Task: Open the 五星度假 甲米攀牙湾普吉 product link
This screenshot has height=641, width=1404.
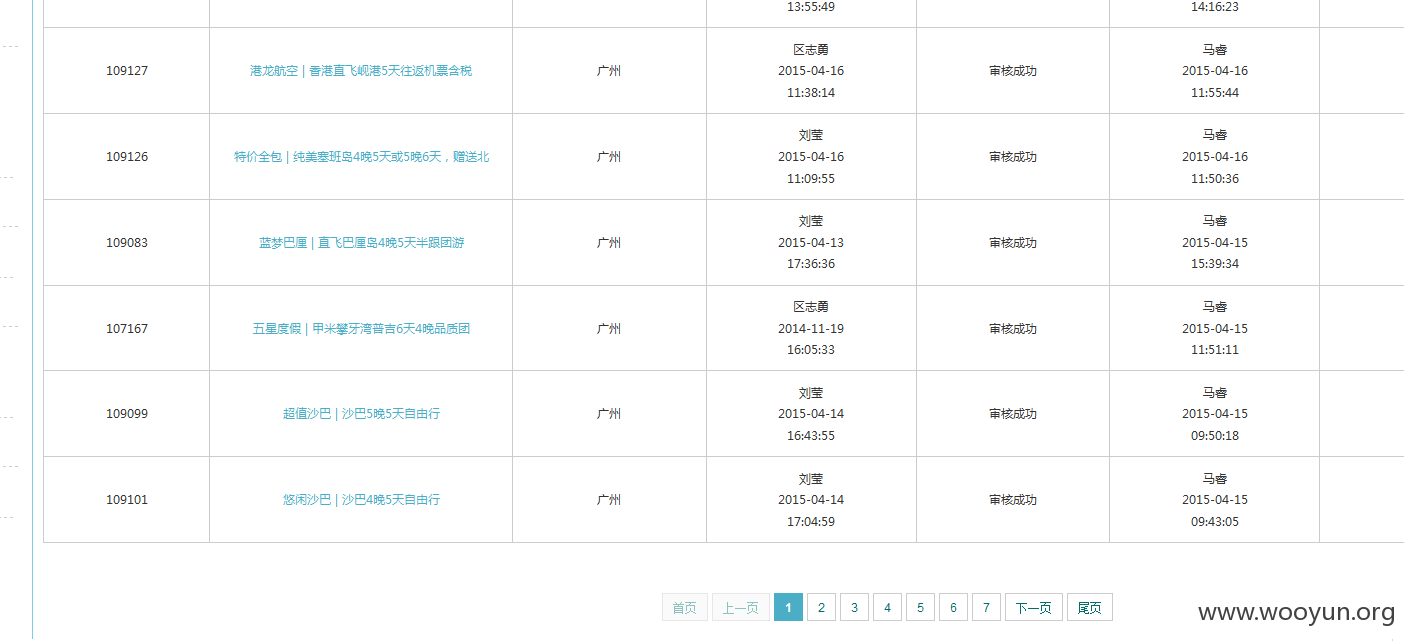Action: (361, 329)
